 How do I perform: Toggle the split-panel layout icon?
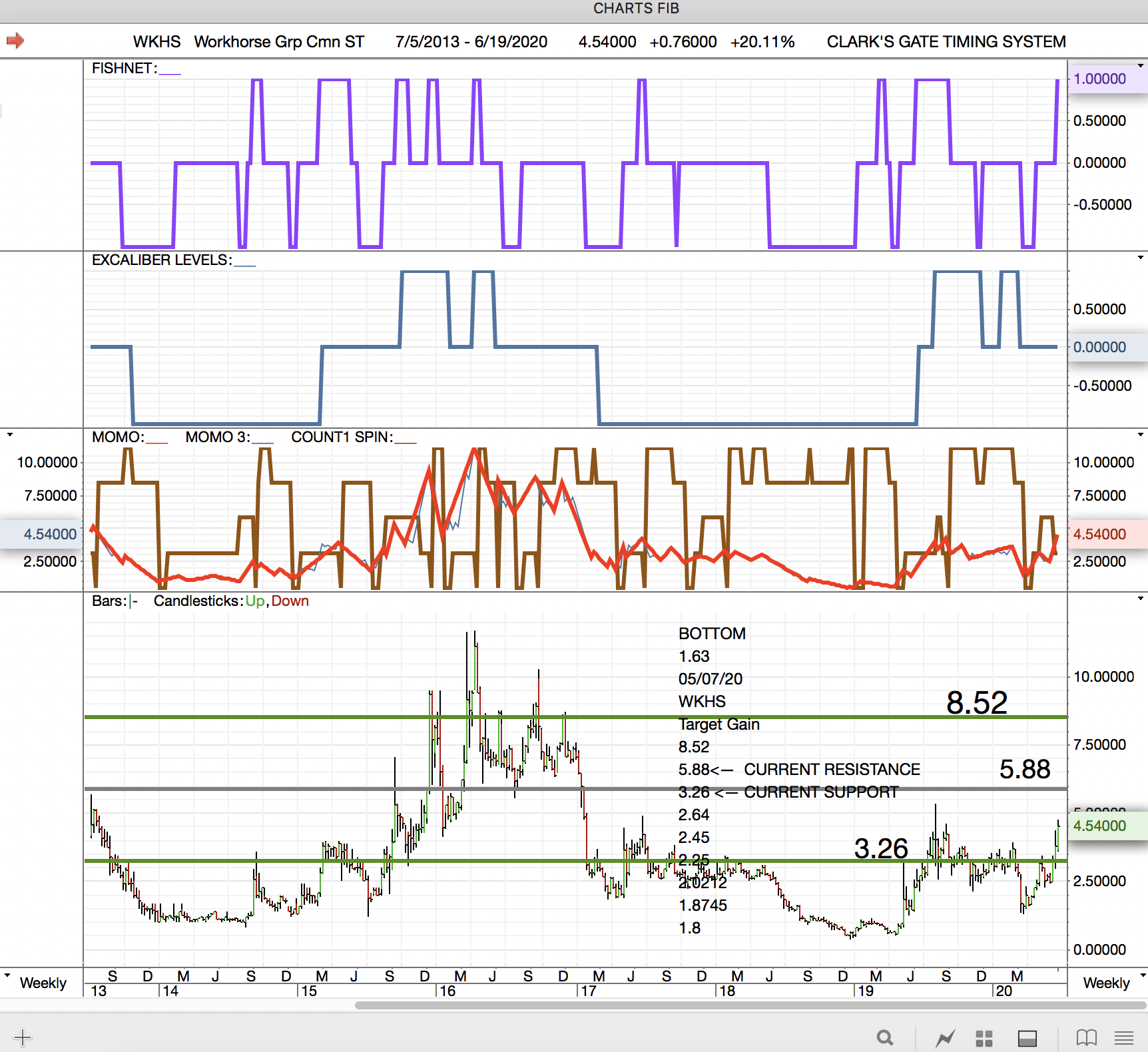(x=1027, y=1038)
